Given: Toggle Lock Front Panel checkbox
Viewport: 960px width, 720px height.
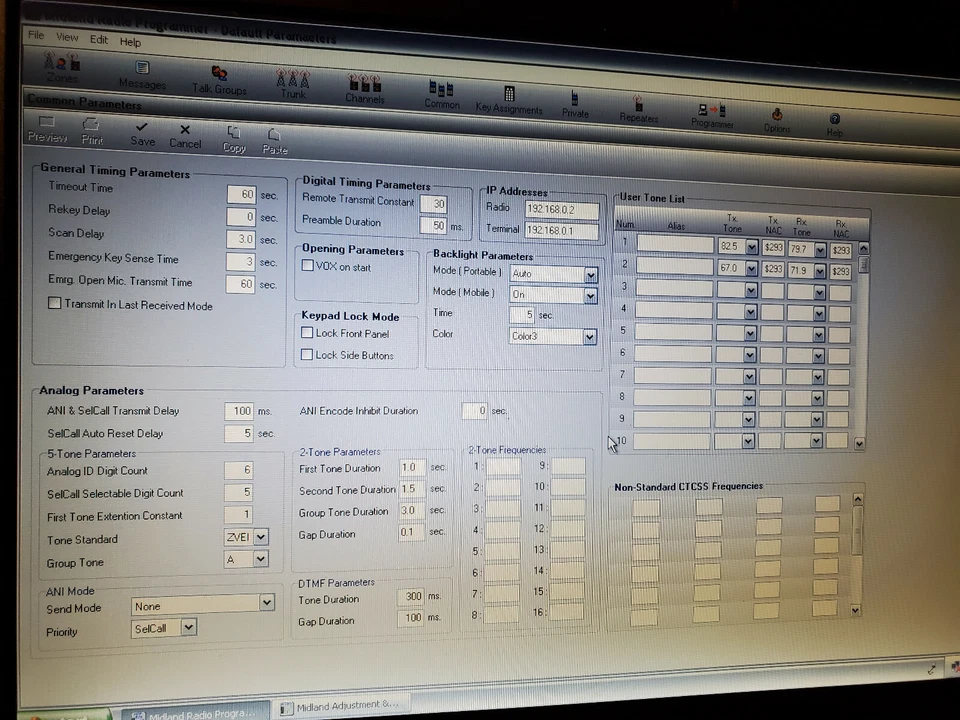Looking at the screenshot, I should (x=307, y=332).
